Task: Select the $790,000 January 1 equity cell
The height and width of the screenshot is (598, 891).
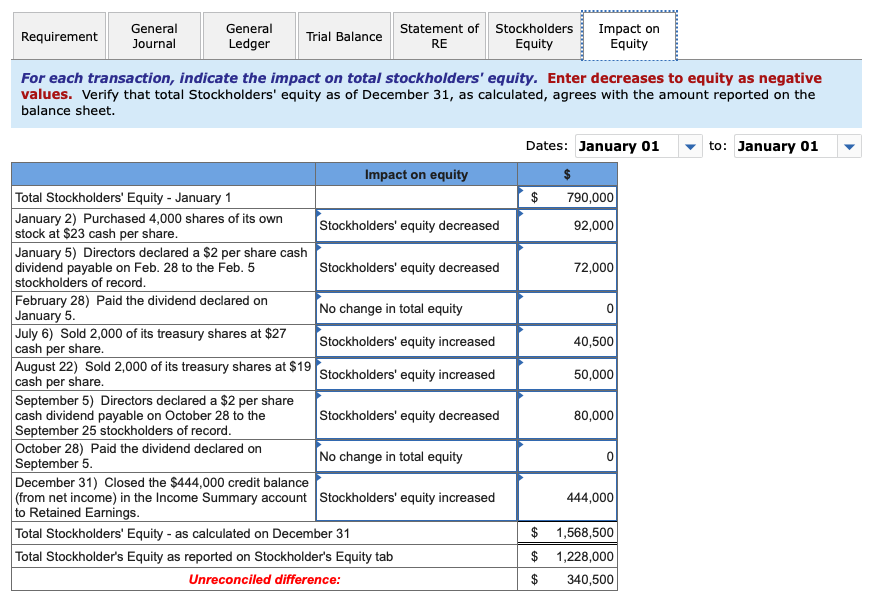Action: coord(566,197)
